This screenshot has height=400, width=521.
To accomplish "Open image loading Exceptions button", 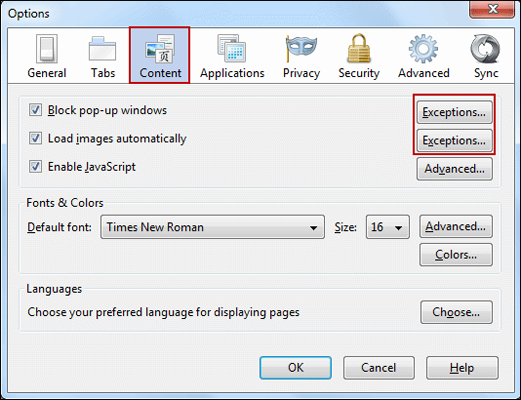I will coord(454,140).
